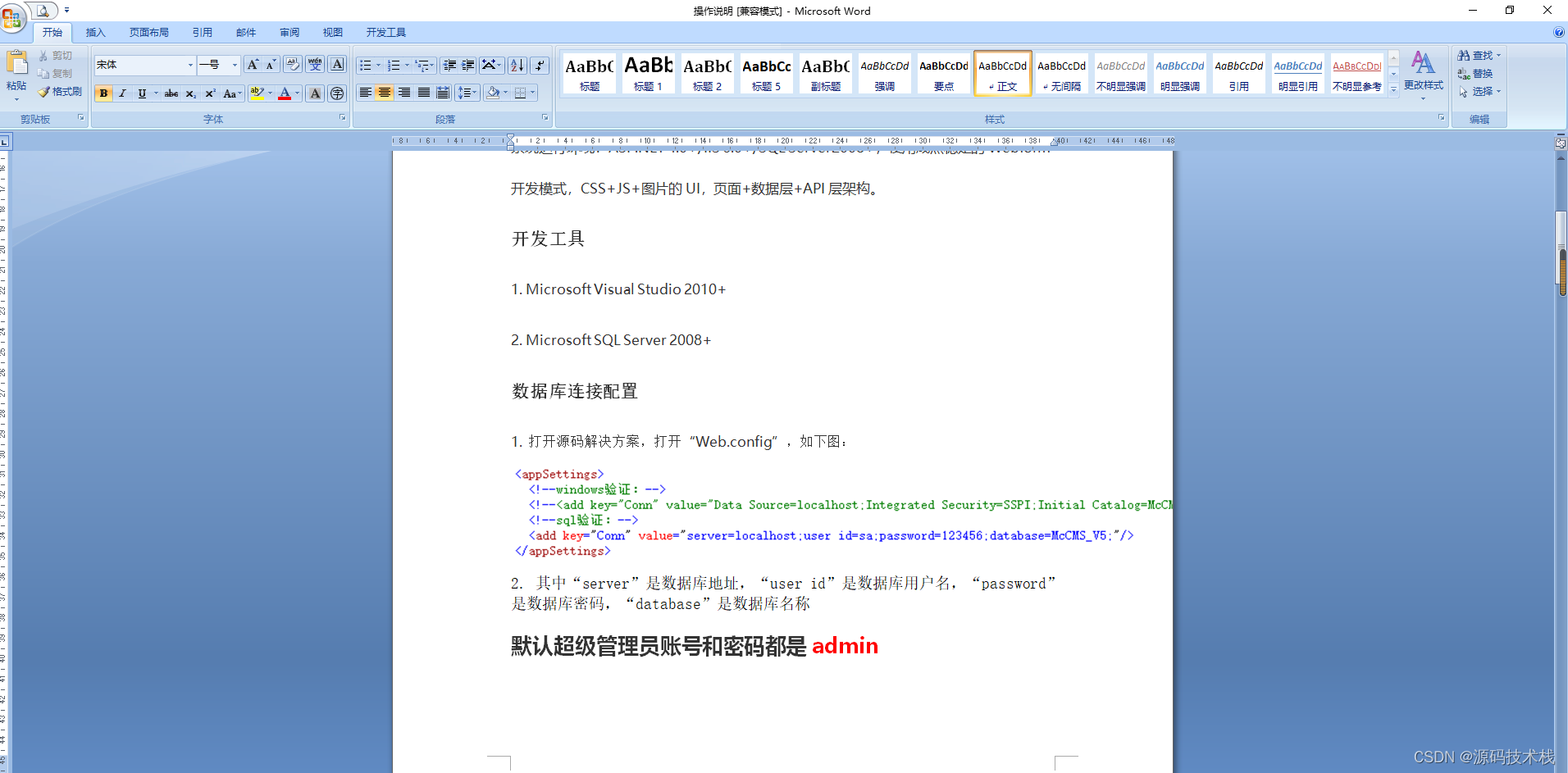Expand the styles gallery more arrow
The image size is (1568, 773).
1393,89
